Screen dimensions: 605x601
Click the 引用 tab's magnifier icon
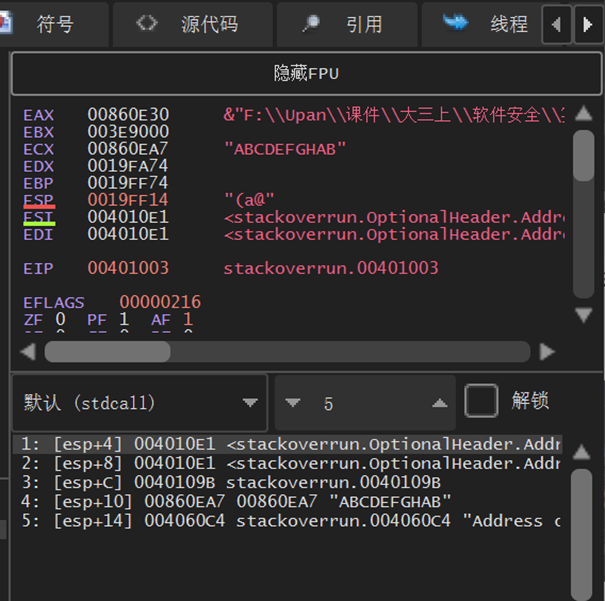311,23
